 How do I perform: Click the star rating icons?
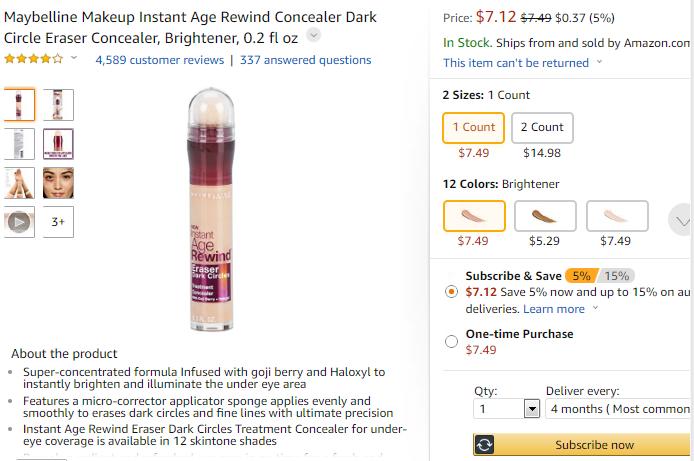(x=33, y=59)
